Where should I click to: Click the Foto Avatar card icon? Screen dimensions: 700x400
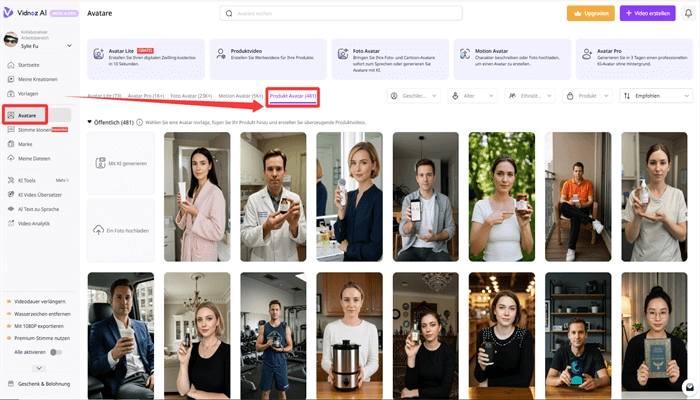(343, 54)
